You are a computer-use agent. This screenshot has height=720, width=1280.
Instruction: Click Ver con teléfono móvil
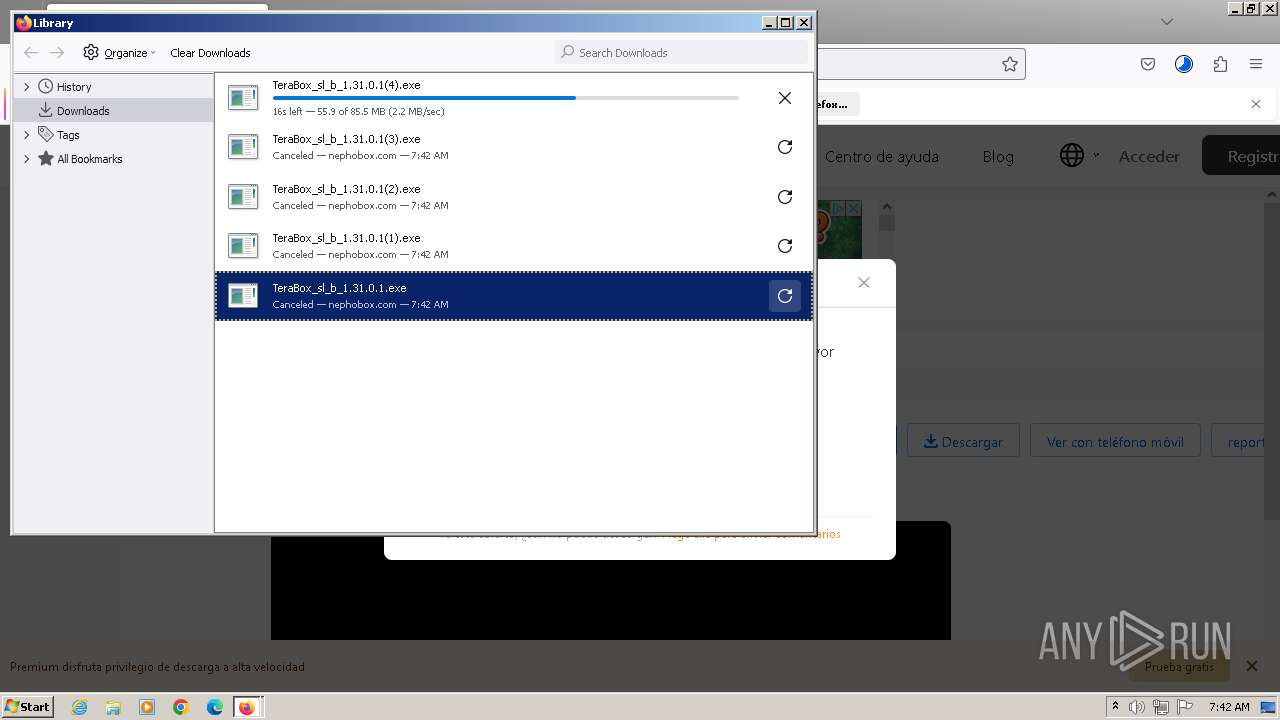pos(1115,441)
